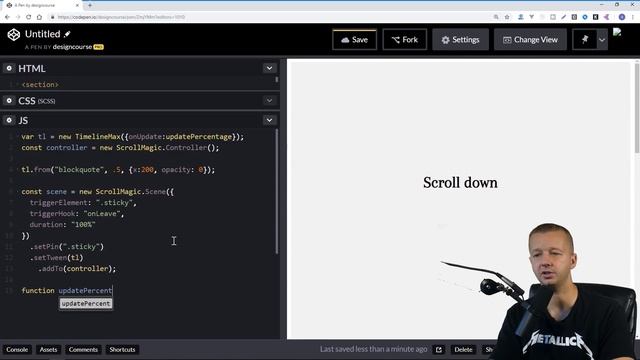The width and height of the screenshot is (640, 360).
Task: Open the pen in new window icon
Action: pyautogui.click(x=439, y=349)
